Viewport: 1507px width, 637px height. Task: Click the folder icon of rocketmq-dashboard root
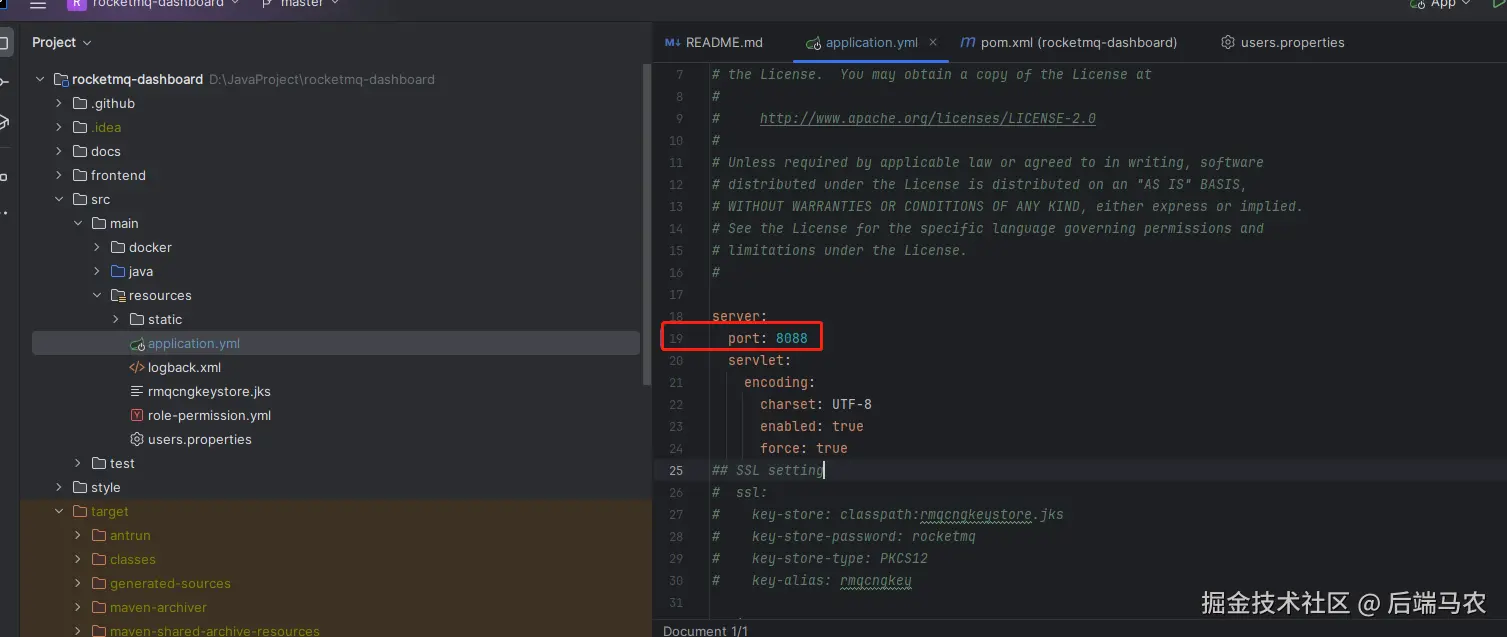tap(60, 80)
